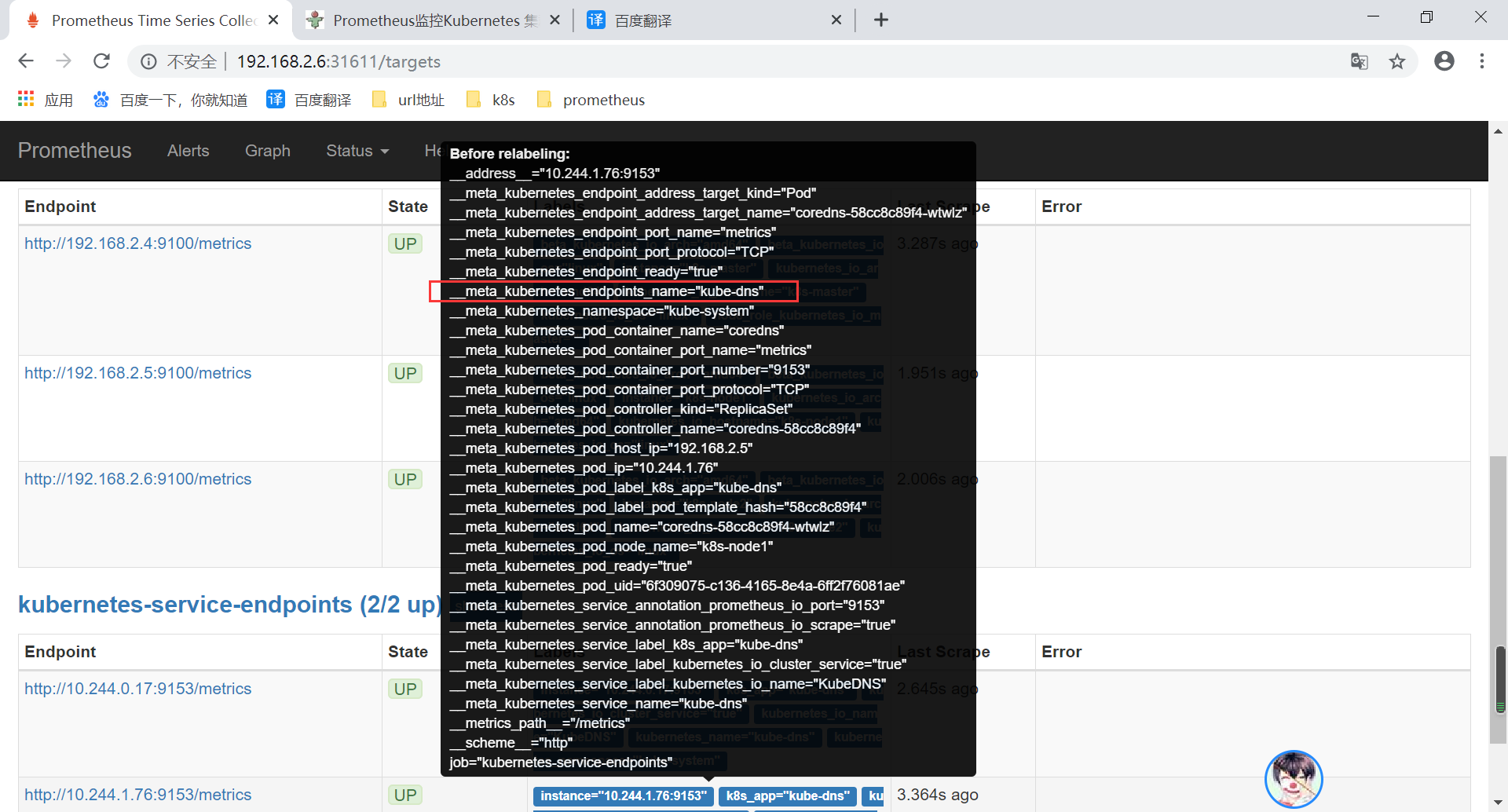Click the __meta_kubernetes_pod_node_name="k8s-node1" tooltip line
This screenshot has width=1508, height=812.
click(611, 547)
